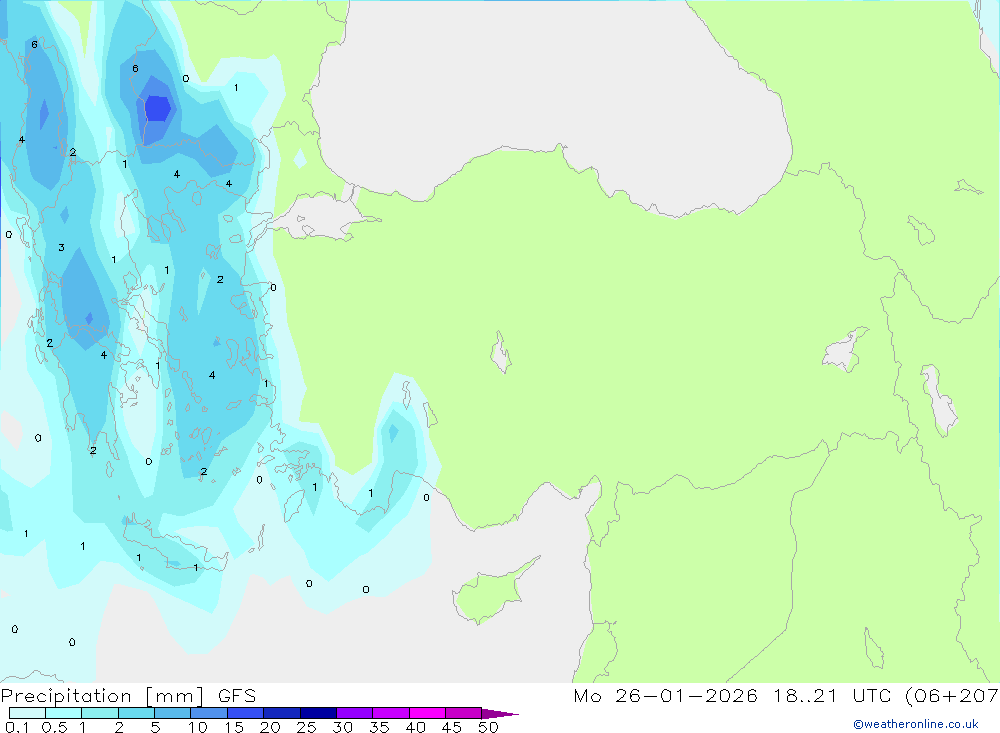The image size is (1000, 733).
Task: Click the legend scale label '10'
Action: 198,727
